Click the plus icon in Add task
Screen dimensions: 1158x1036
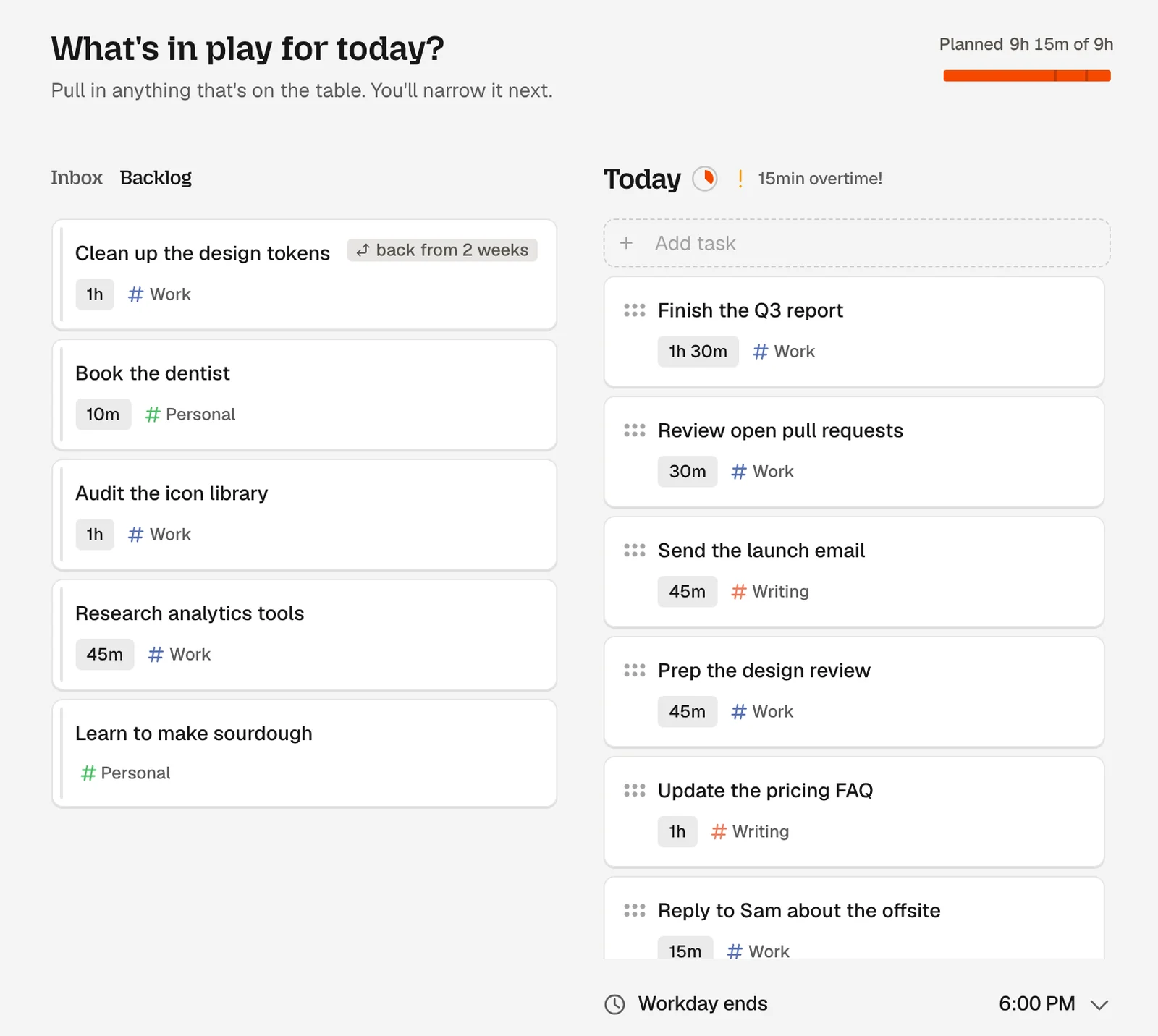pos(627,243)
